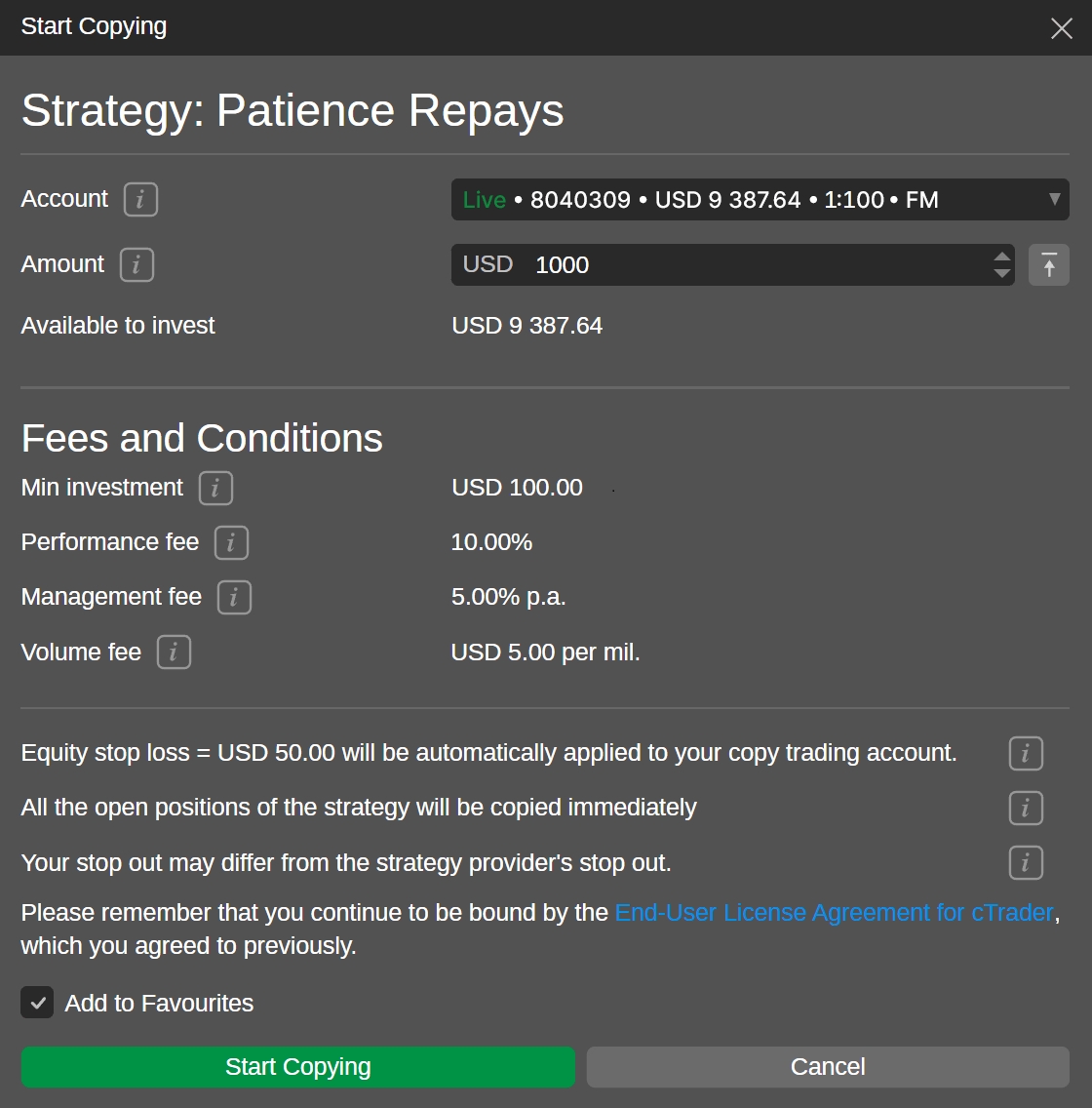Image resolution: width=1092 pixels, height=1108 pixels.
Task: Decrease the amount with the down stepper
Action: point(1001,274)
